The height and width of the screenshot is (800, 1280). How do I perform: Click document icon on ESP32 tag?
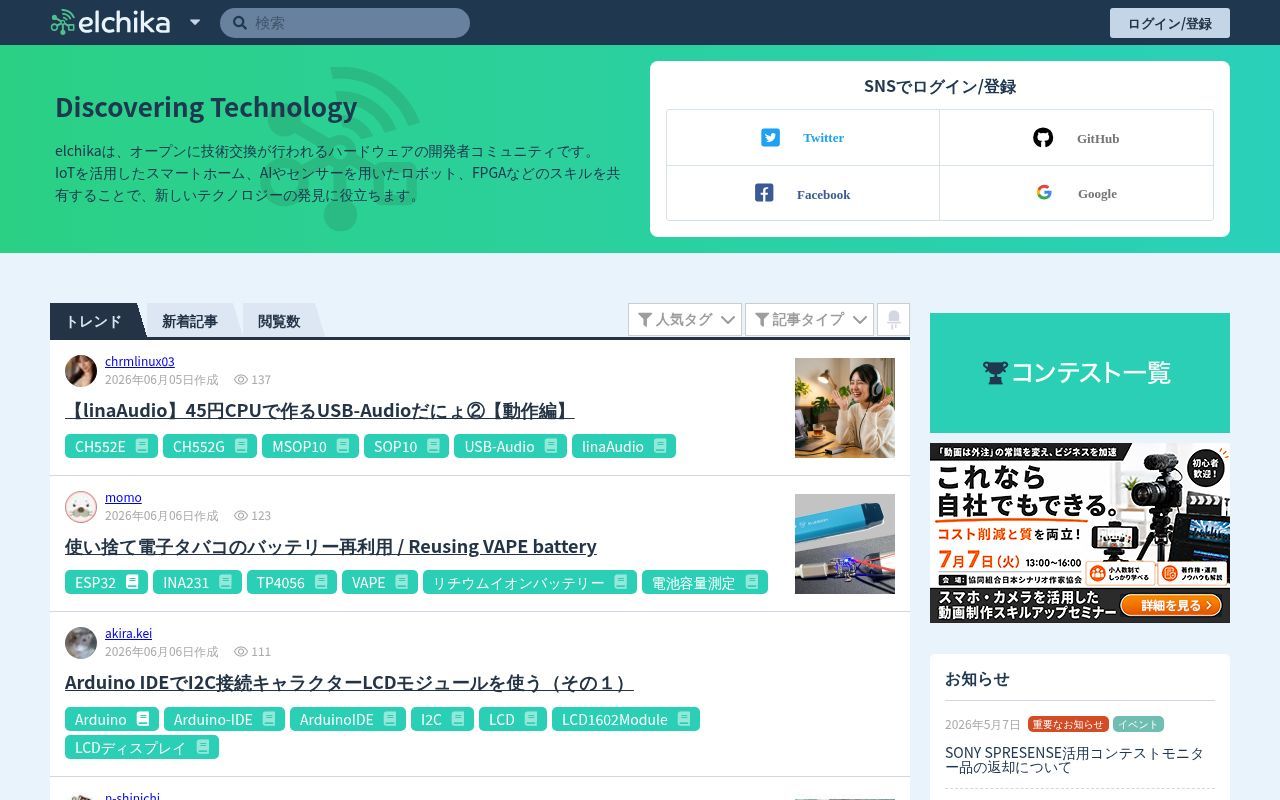coord(132,582)
